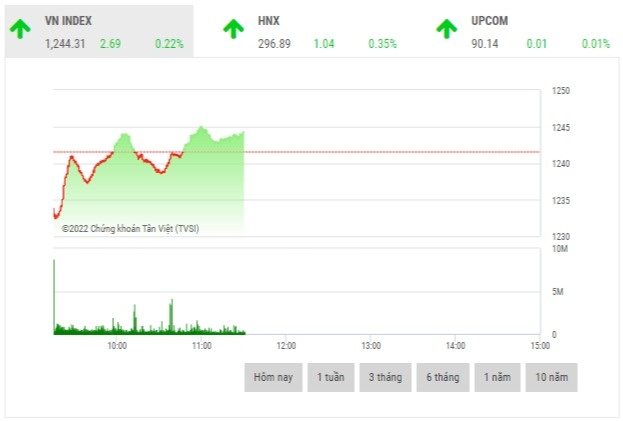Click the VN Index value 1,244.31
This screenshot has height=421, width=623.
point(66,44)
